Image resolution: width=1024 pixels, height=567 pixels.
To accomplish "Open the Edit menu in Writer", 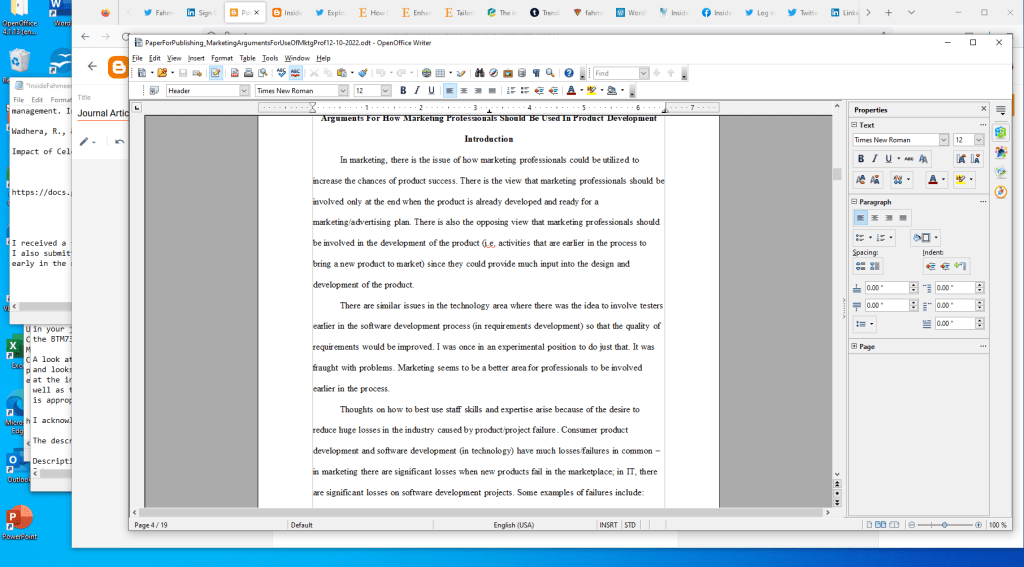I will (155, 58).
